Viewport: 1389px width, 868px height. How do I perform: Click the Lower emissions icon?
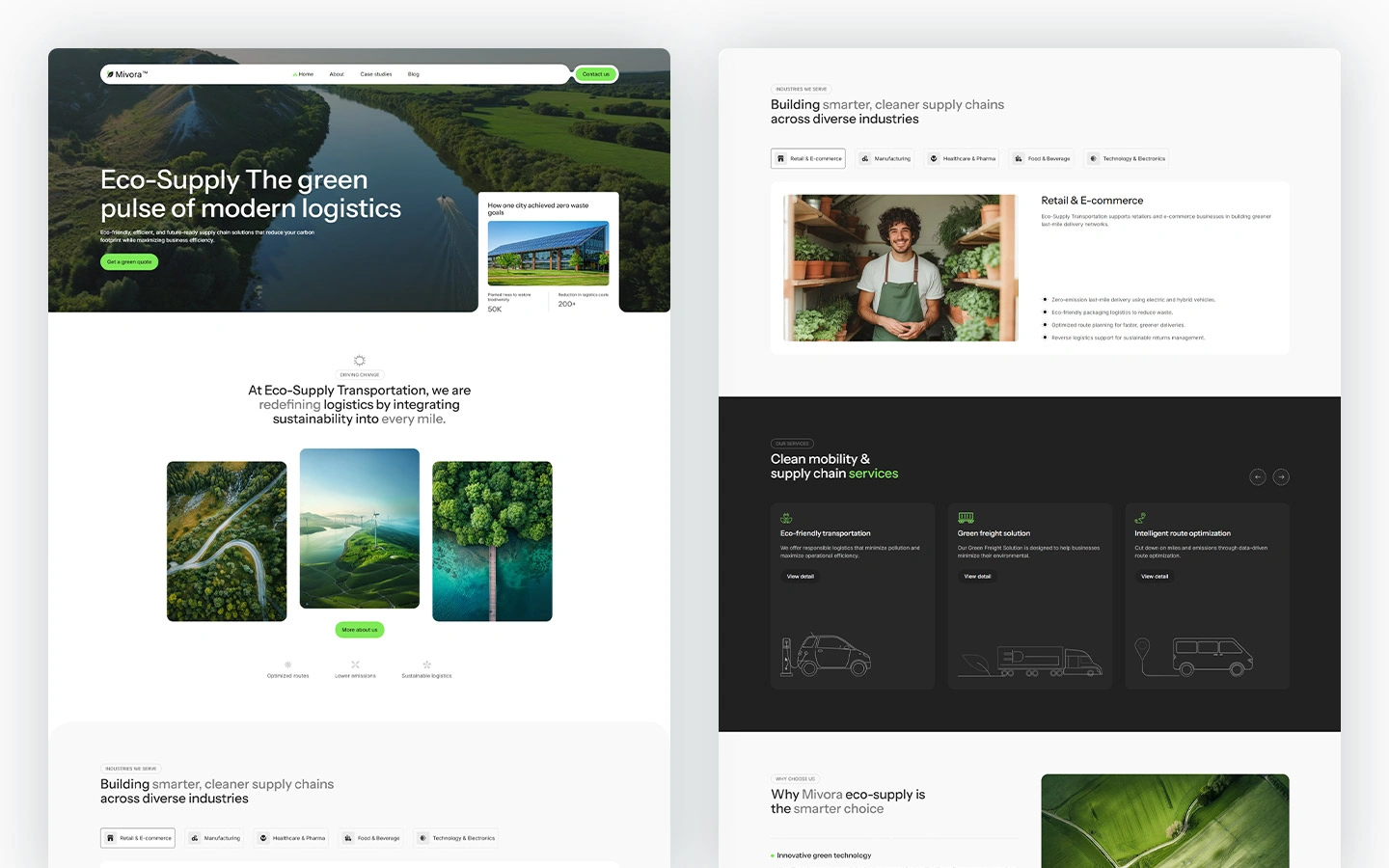pos(355,665)
